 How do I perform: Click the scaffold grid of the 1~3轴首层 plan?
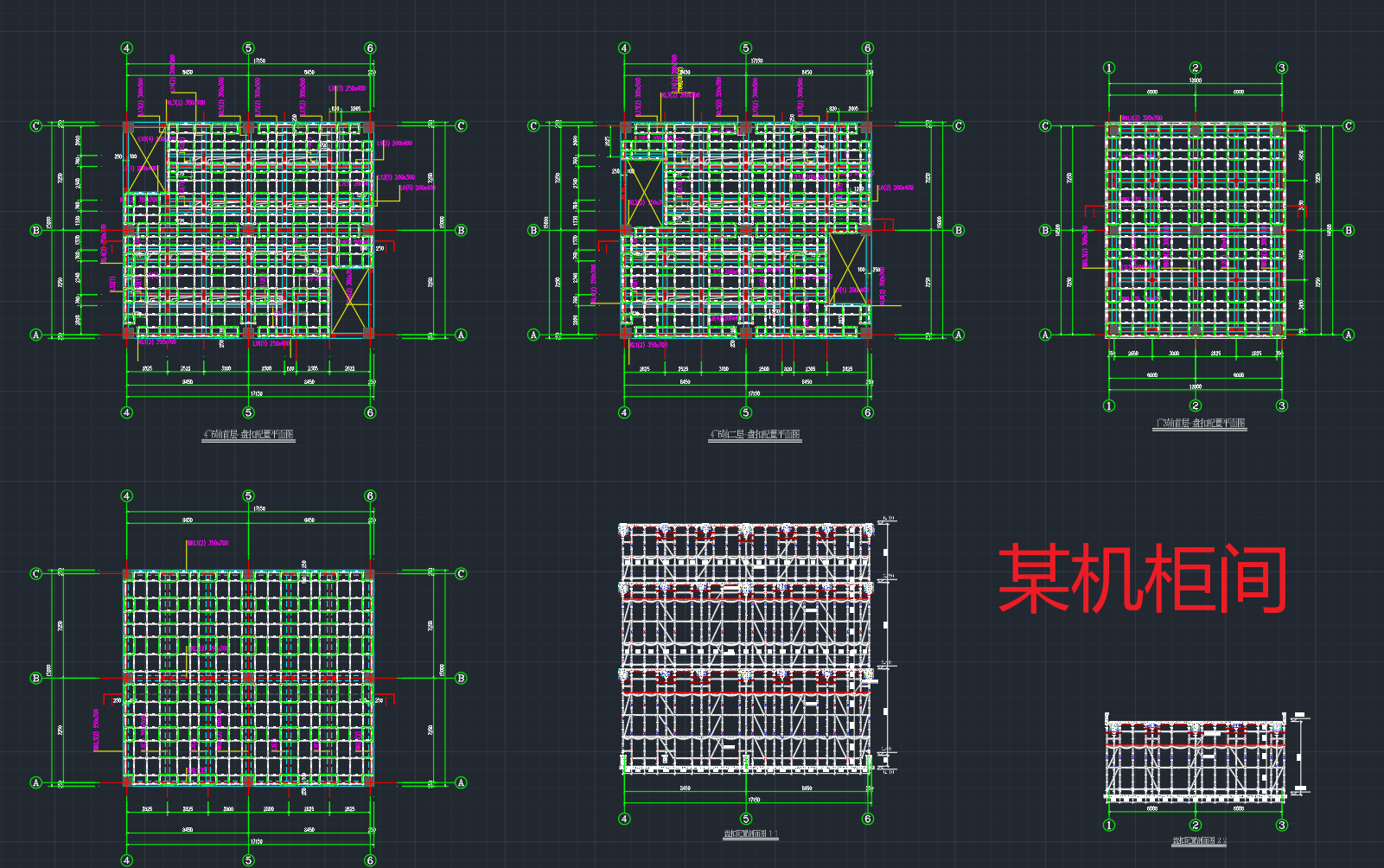1196,230
